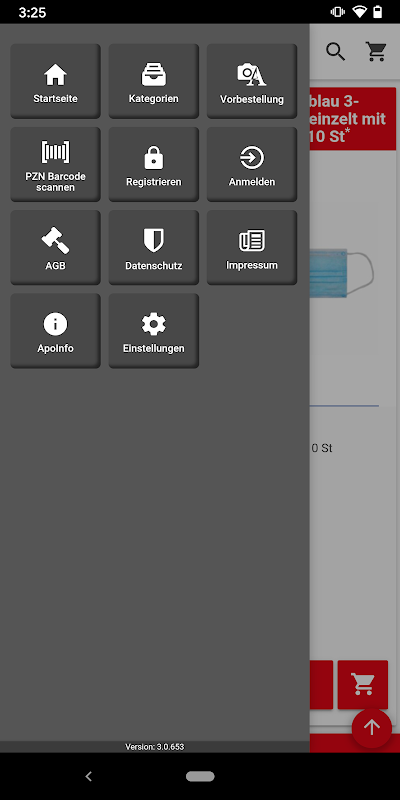Open Registrieren with the lock icon
The width and height of the screenshot is (400, 800).
[x=154, y=164]
